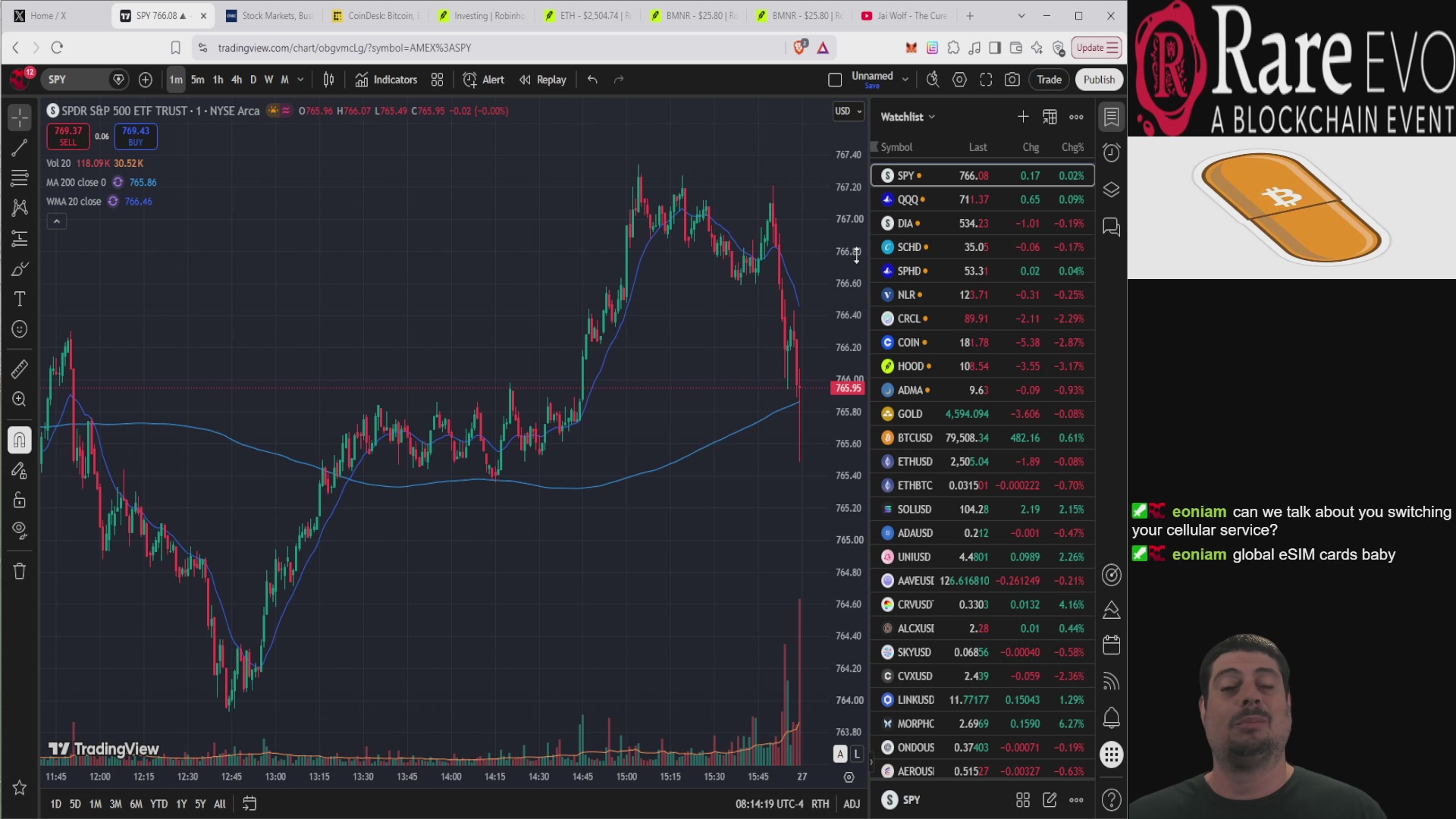Remove drawings with trash icon
This screenshot has height=819, width=1456.
pyautogui.click(x=20, y=571)
